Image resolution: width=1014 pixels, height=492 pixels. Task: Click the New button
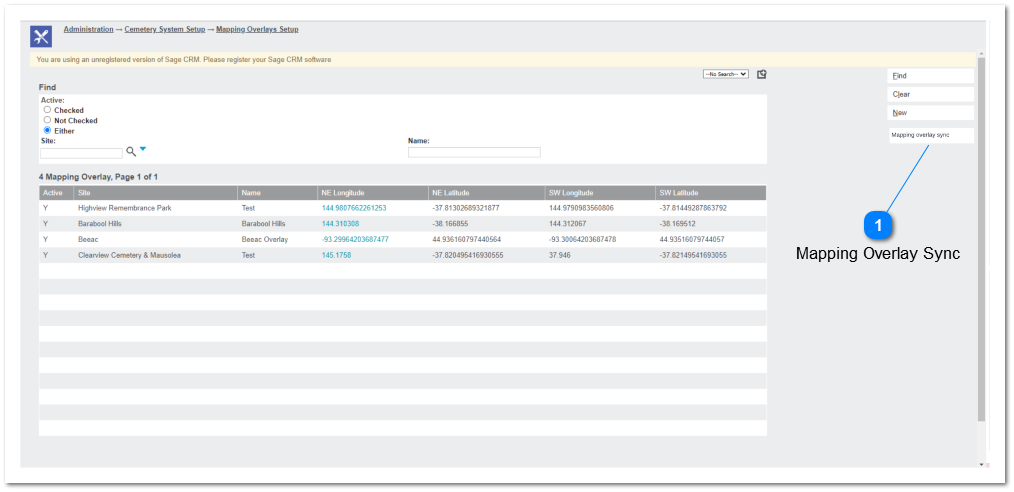point(931,112)
